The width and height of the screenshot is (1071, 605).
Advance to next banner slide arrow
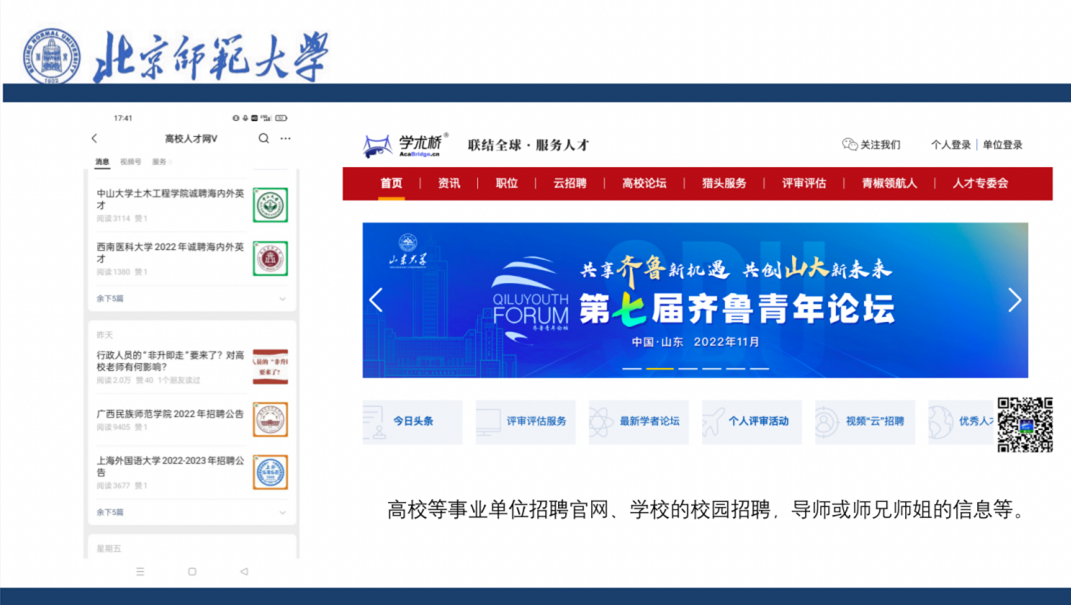coord(1014,300)
